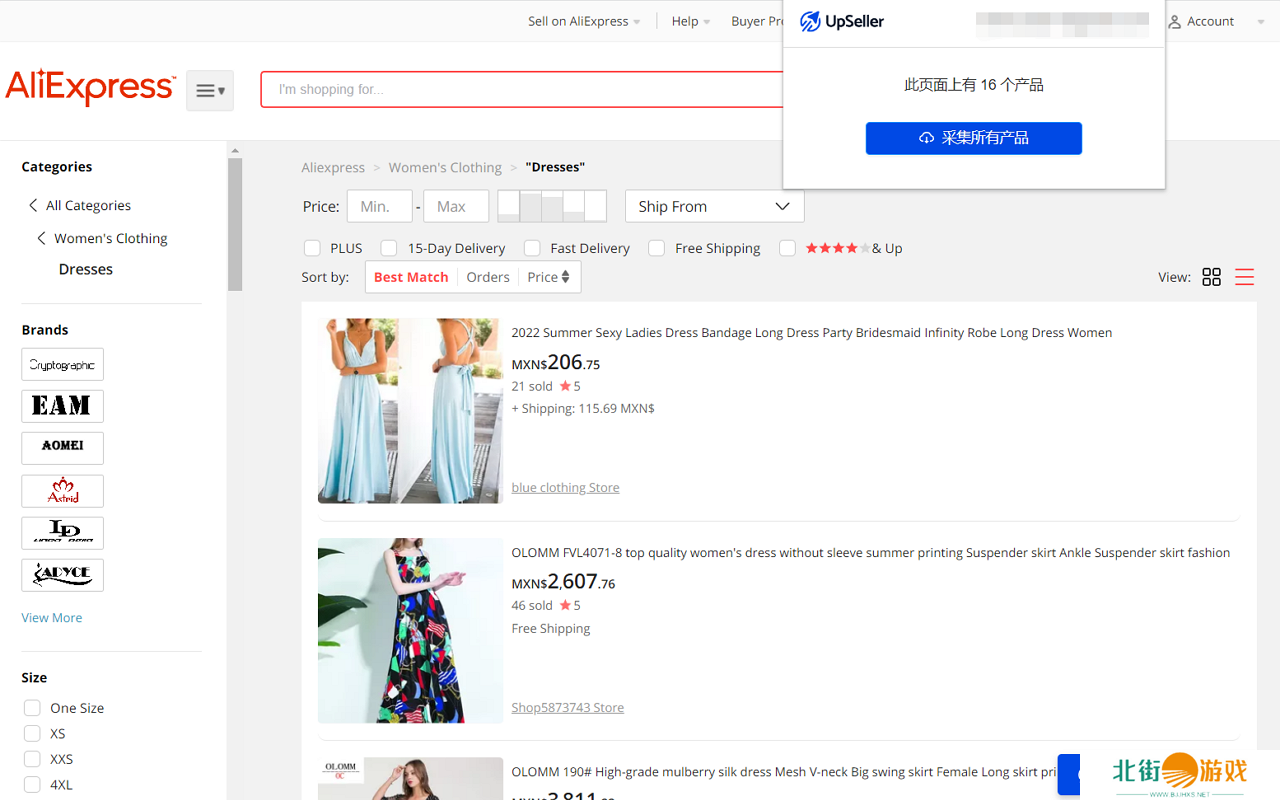Switch to list view icon

click(1244, 277)
